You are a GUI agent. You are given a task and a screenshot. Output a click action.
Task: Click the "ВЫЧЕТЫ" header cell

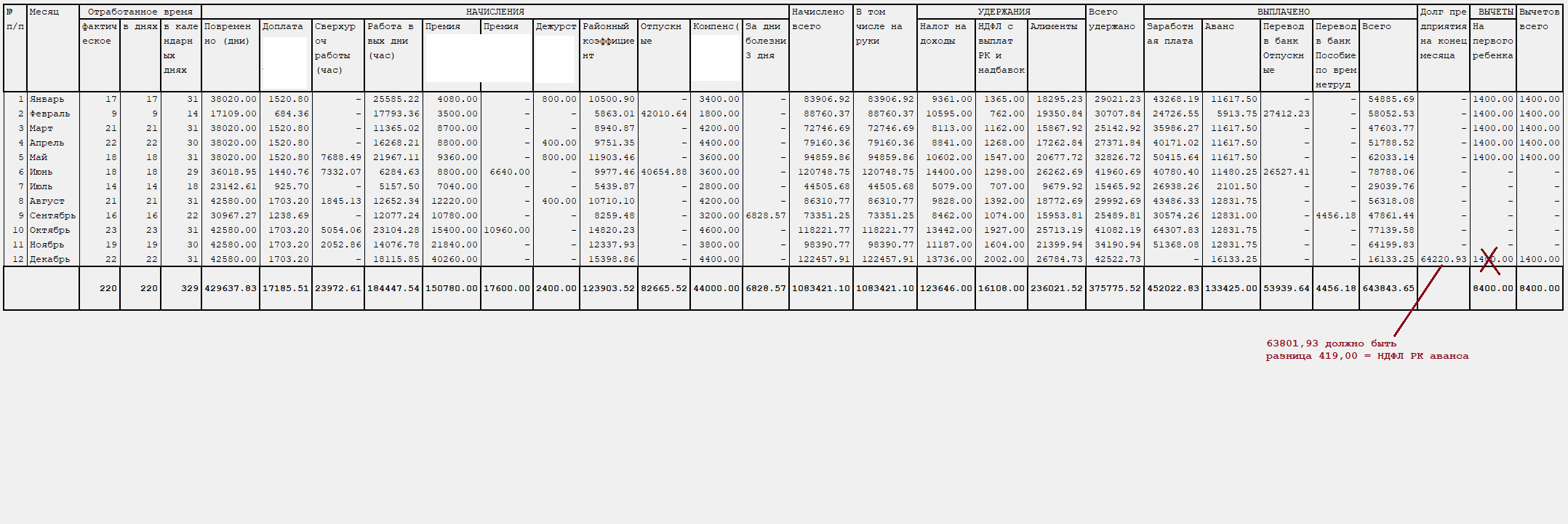point(1495,12)
